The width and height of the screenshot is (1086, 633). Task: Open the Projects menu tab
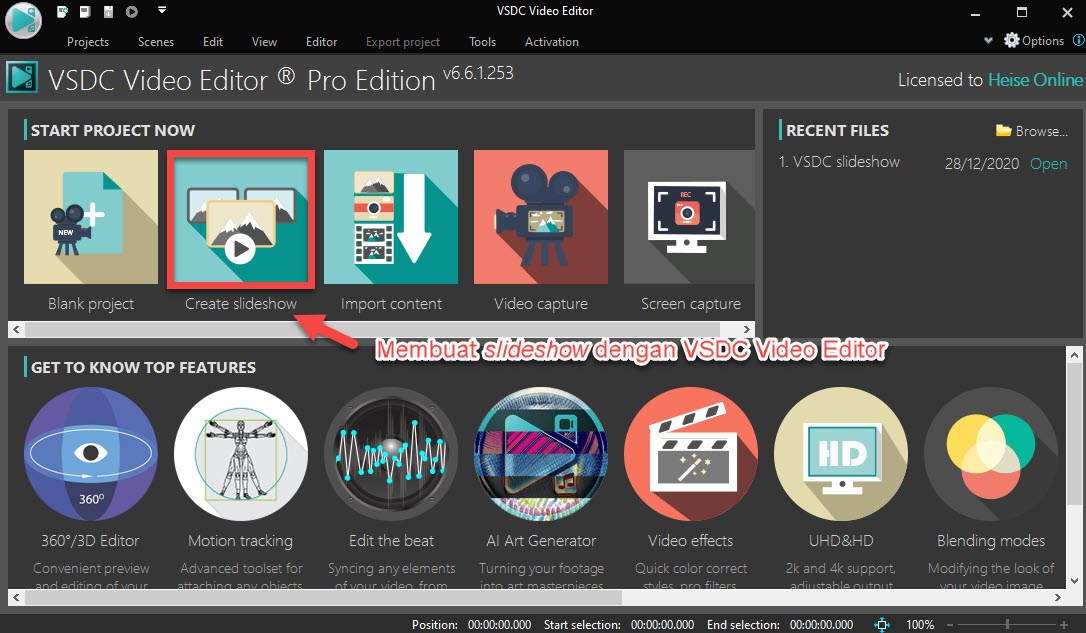pyautogui.click(x=88, y=42)
